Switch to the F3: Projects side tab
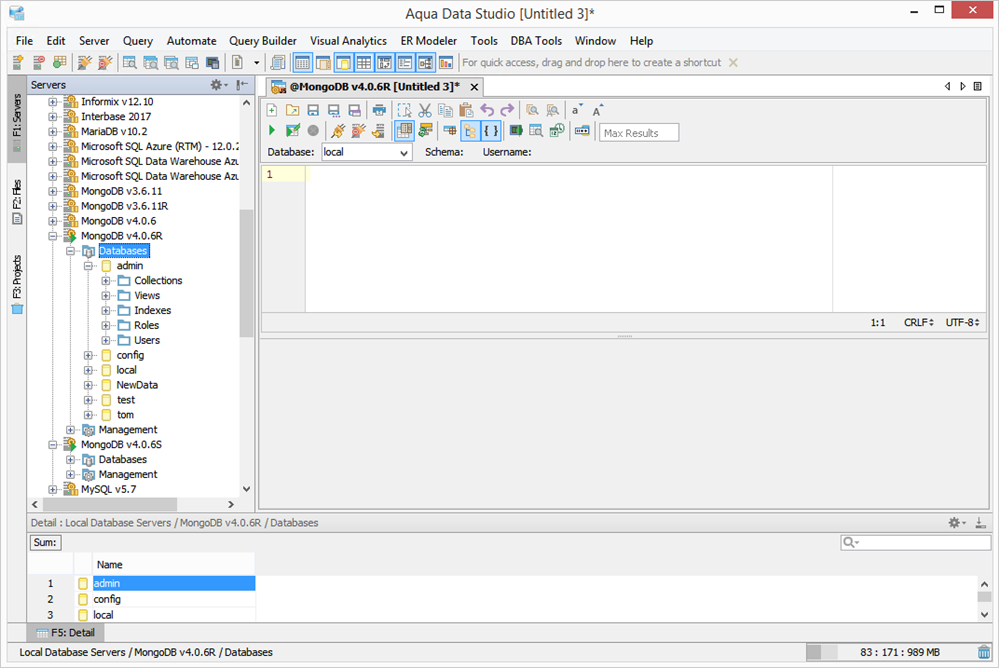Screen dimensions: 999x668 pos(17,284)
